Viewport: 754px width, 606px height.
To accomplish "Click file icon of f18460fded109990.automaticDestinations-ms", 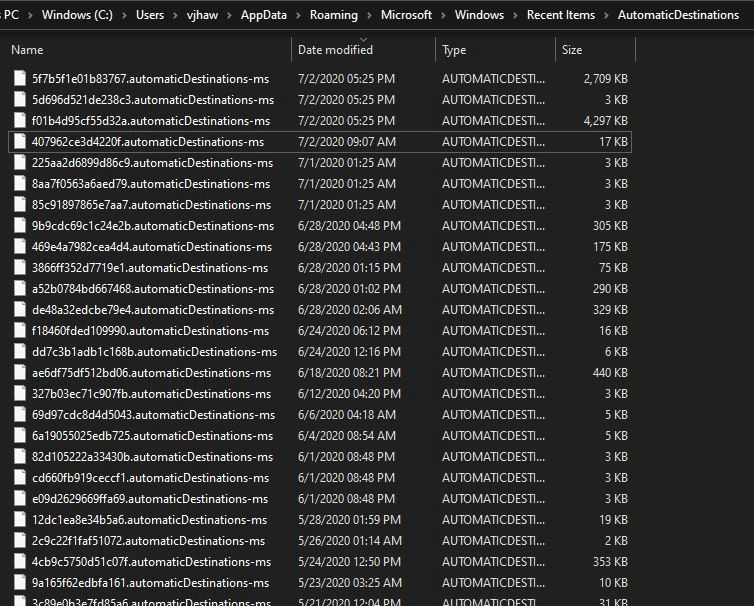I will (x=20, y=330).
